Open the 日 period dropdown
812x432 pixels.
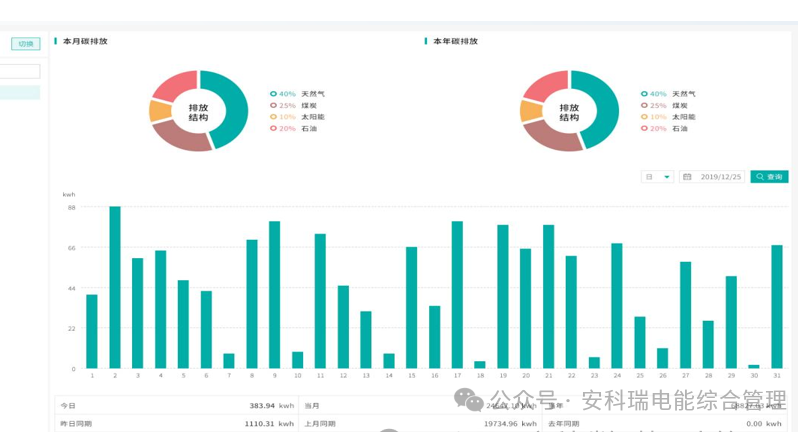[657, 177]
